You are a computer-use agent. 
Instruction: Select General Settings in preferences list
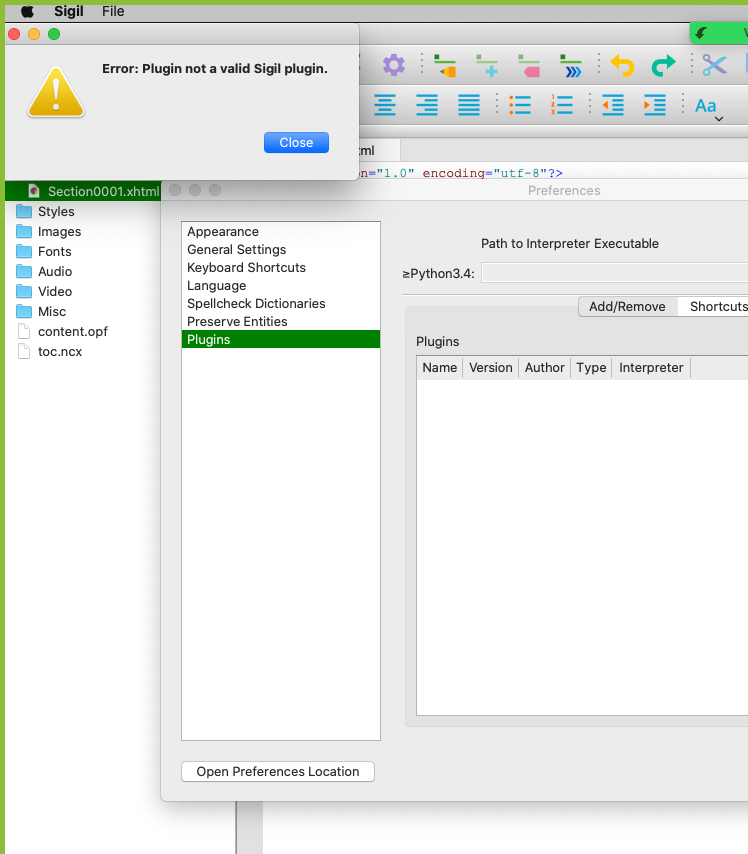pos(281,249)
